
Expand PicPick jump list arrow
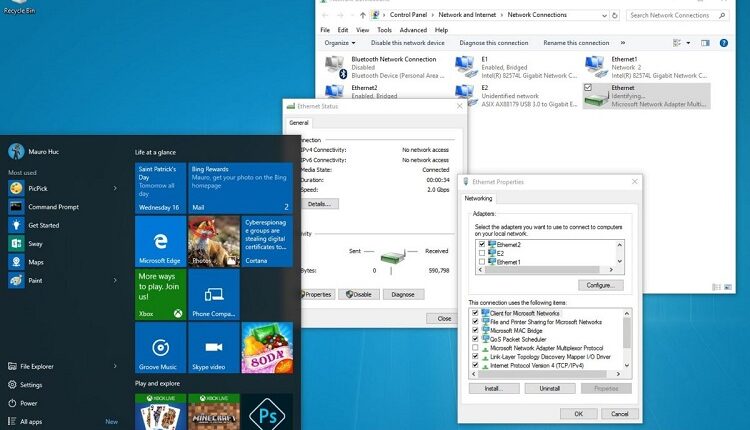point(115,188)
